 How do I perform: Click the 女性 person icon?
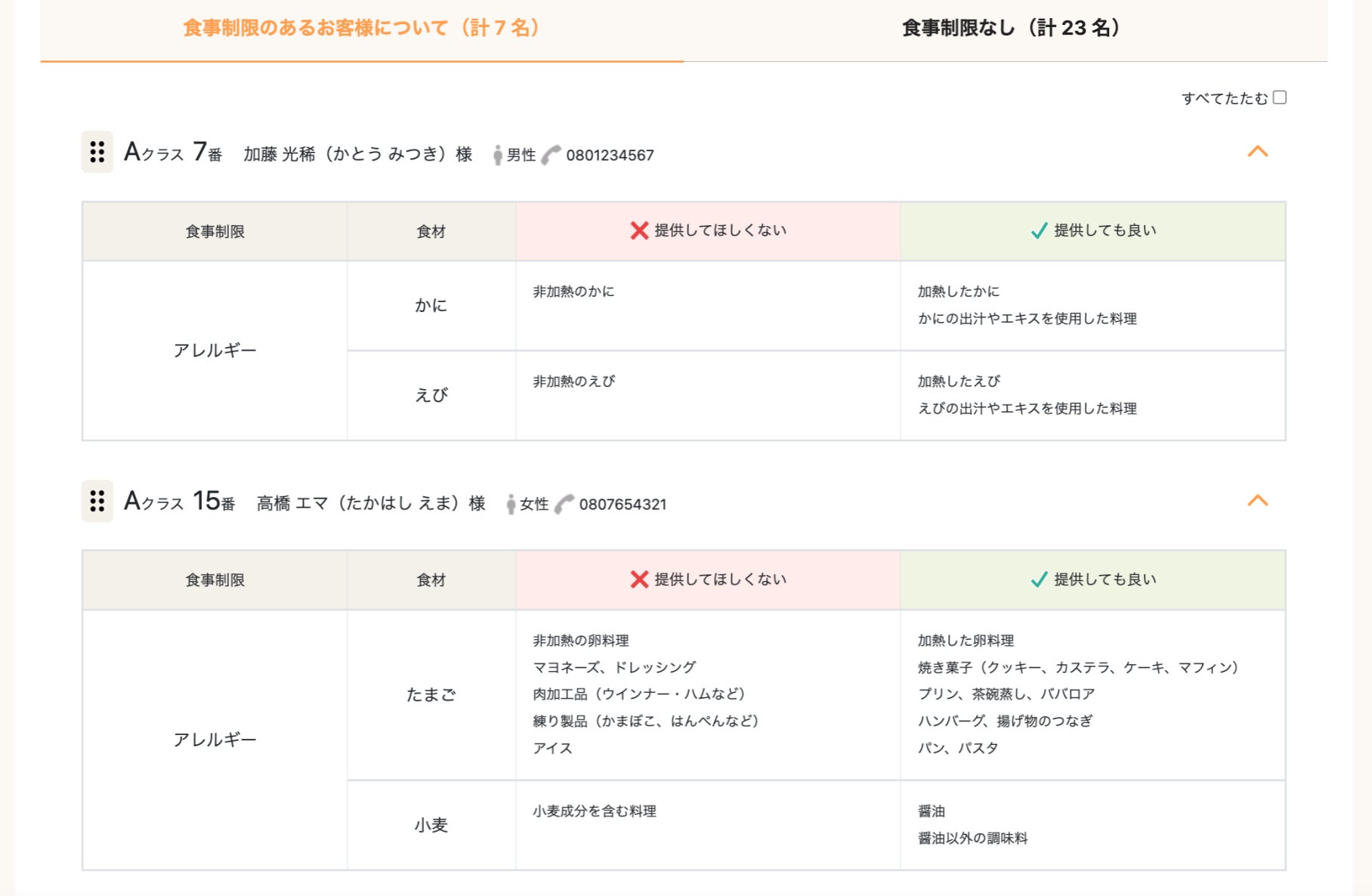[x=511, y=504]
